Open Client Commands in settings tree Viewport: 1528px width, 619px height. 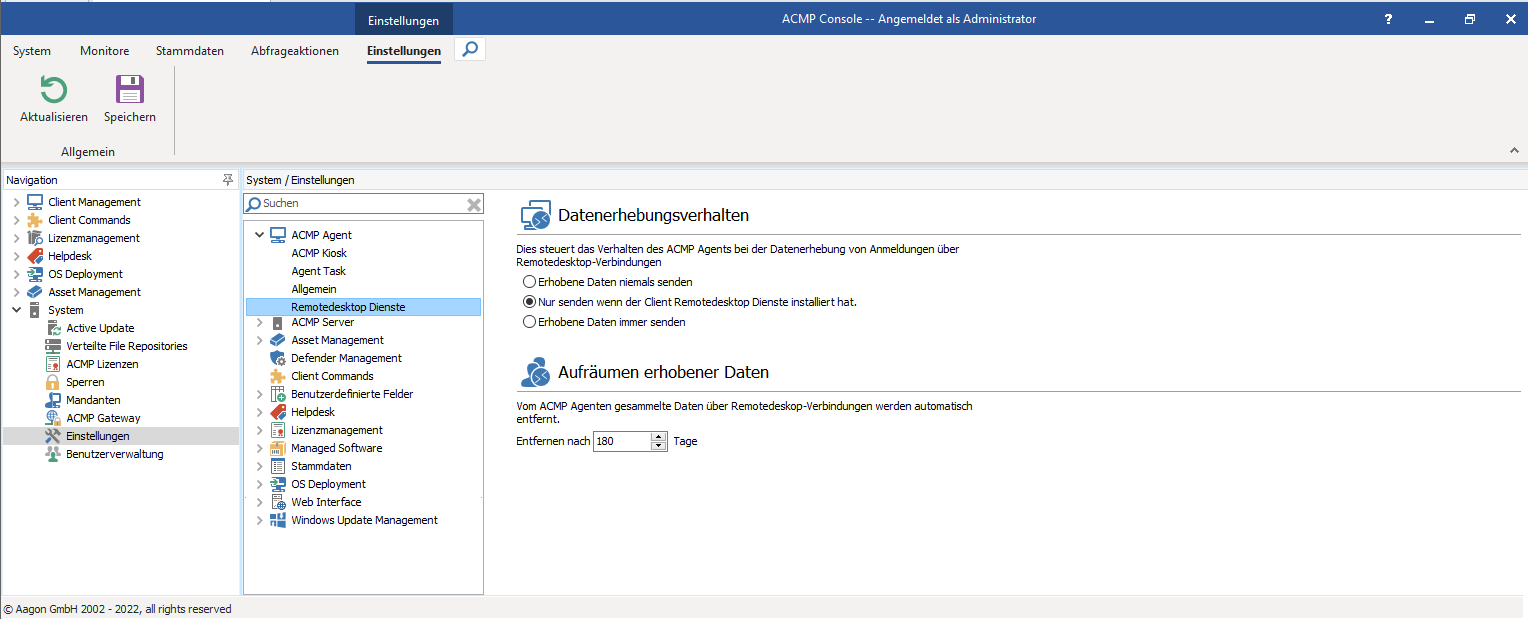[332, 376]
